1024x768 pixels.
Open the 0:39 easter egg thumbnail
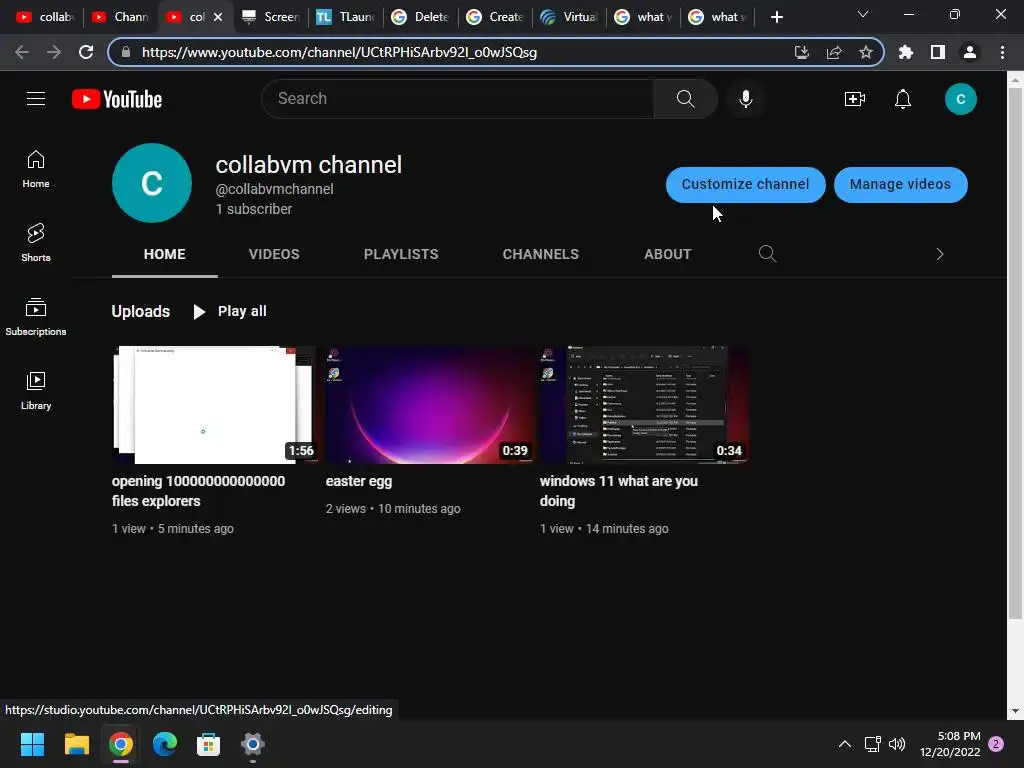[x=428, y=405]
